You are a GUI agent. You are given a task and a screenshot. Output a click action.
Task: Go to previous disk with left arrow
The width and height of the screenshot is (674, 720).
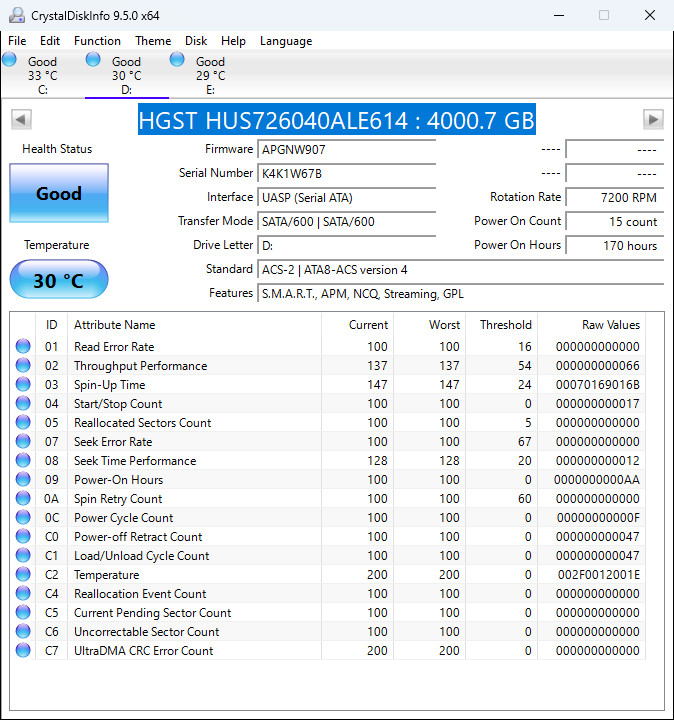pyautogui.click(x=21, y=120)
